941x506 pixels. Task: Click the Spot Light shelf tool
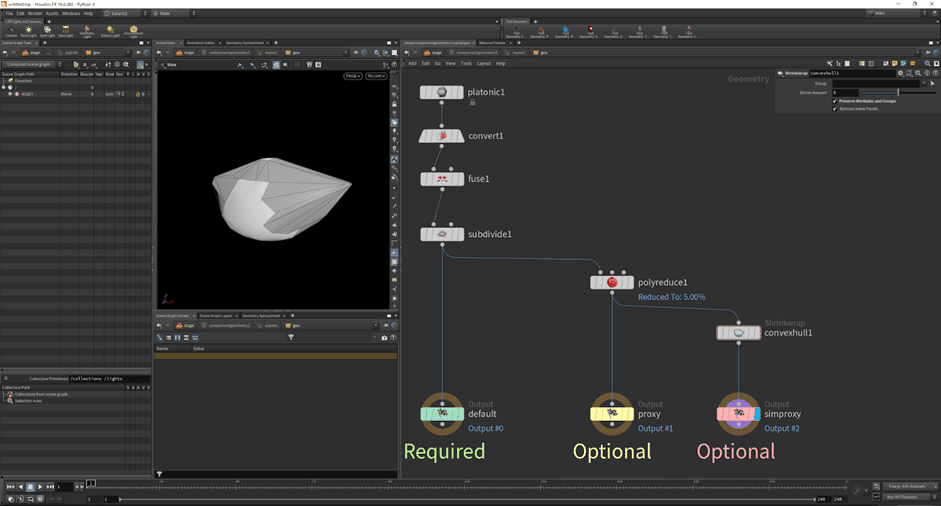pos(47,31)
